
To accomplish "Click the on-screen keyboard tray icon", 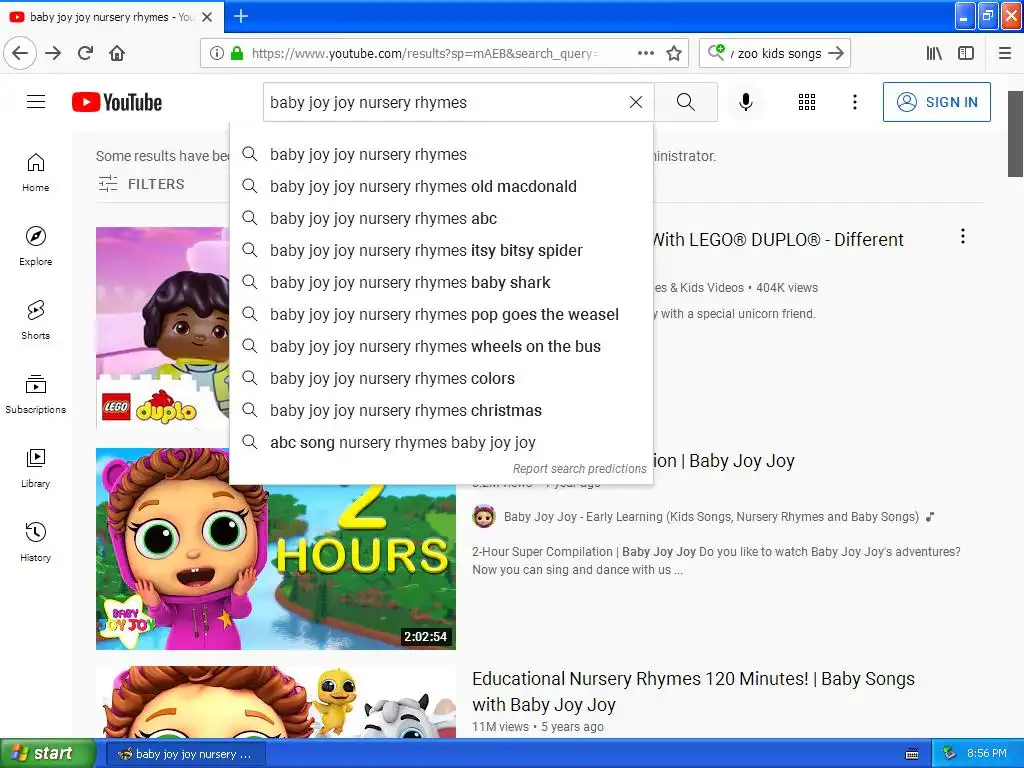I will pos(912,754).
